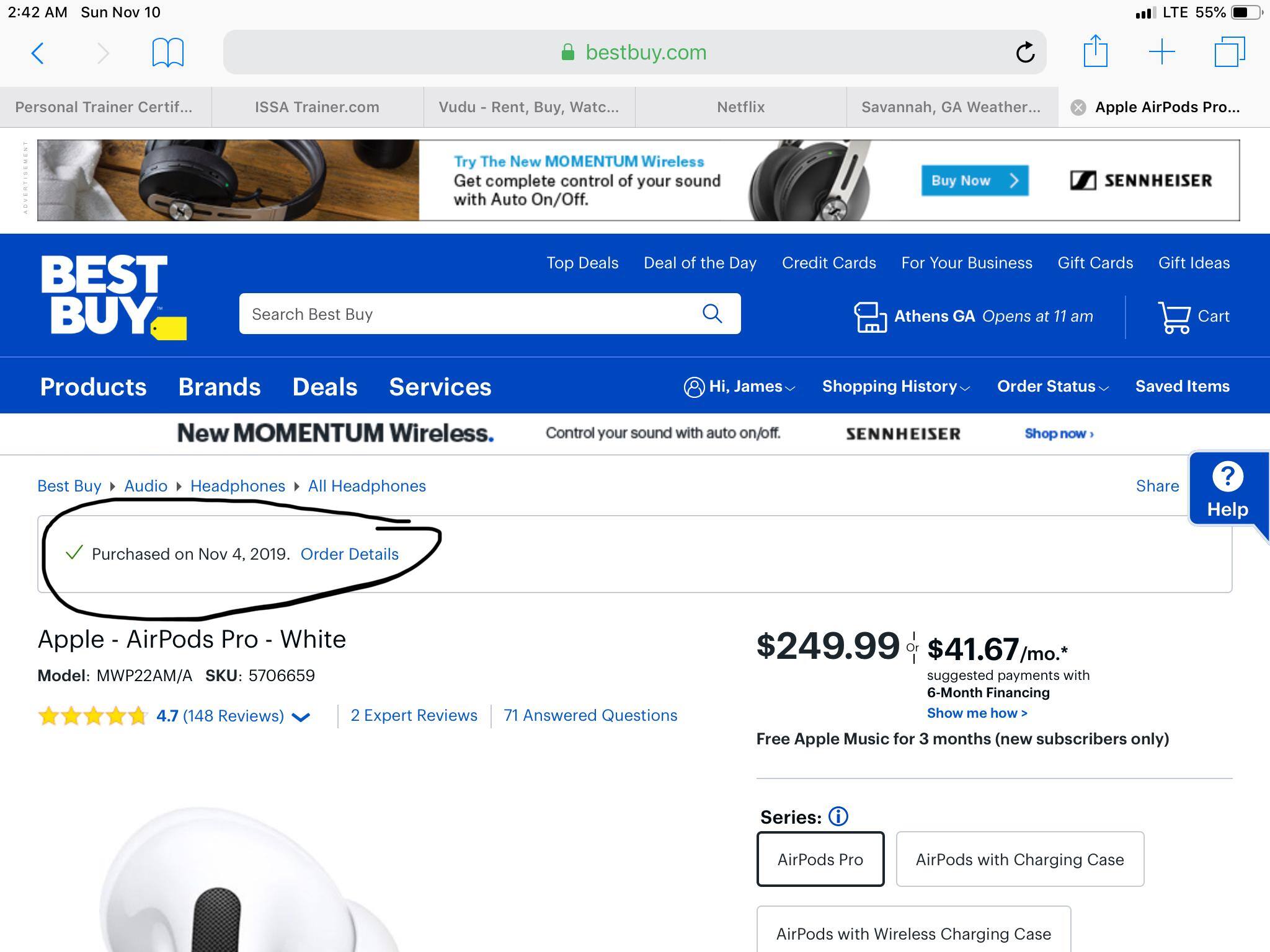The image size is (1270, 952).
Task: Open the Order Details link
Action: tap(350, 554)
